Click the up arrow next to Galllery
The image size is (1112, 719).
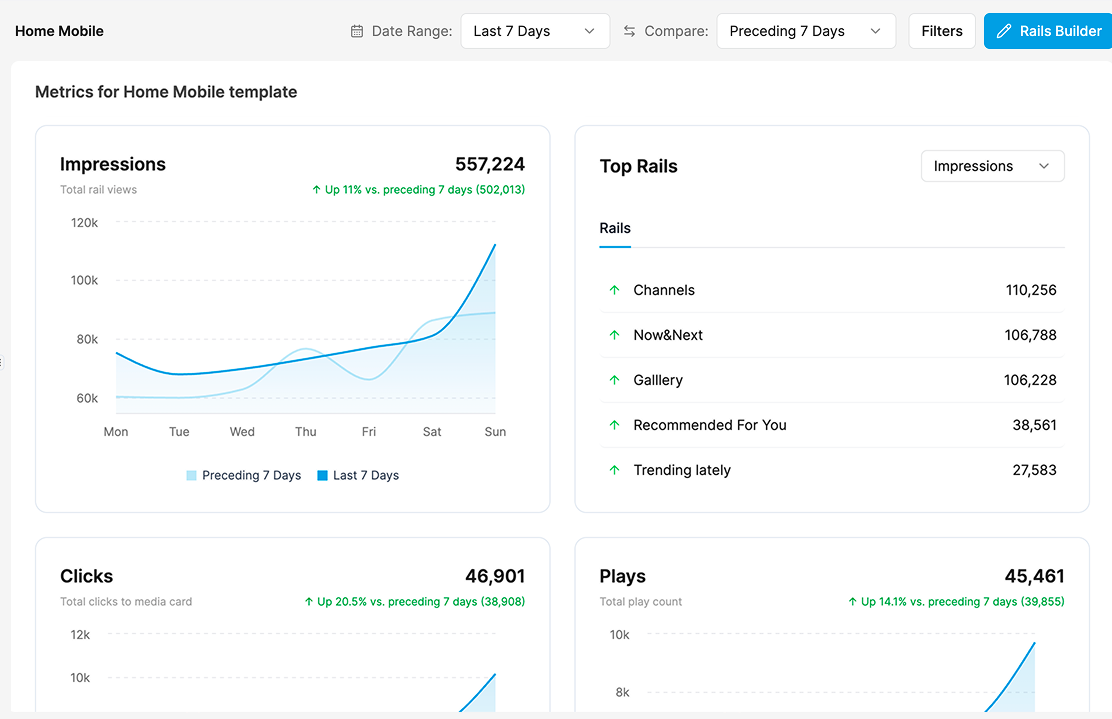click(614, 380)
